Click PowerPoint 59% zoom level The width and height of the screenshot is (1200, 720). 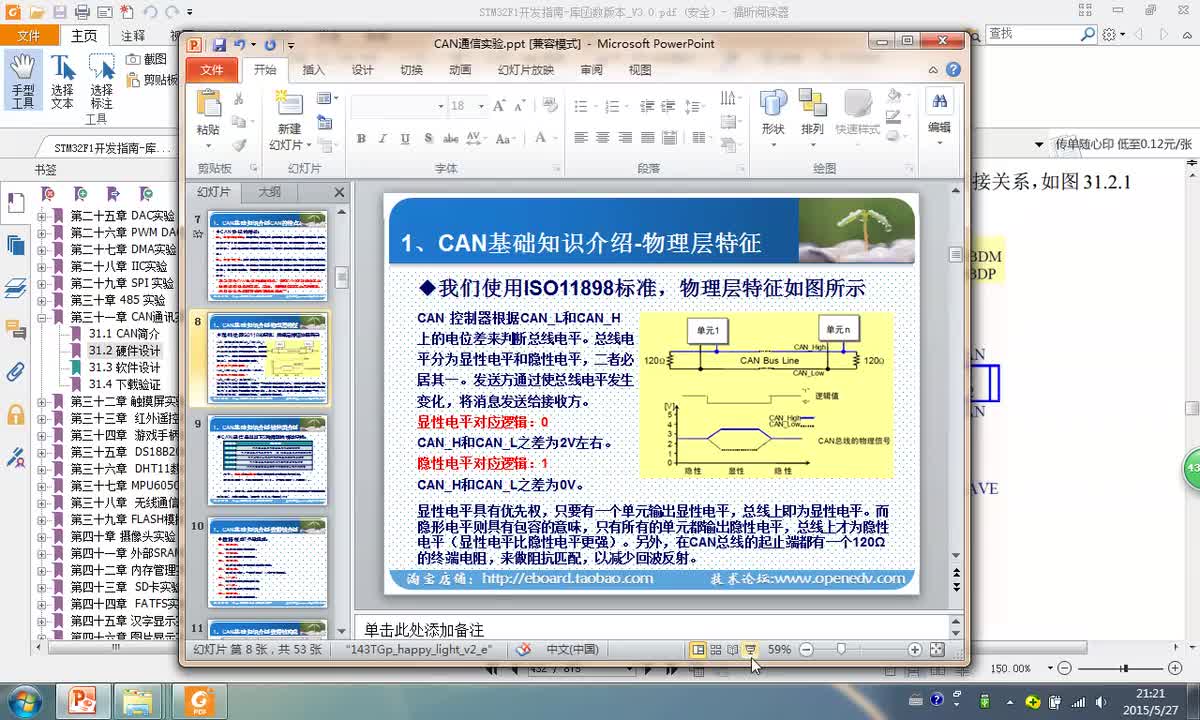click(779, 649)
